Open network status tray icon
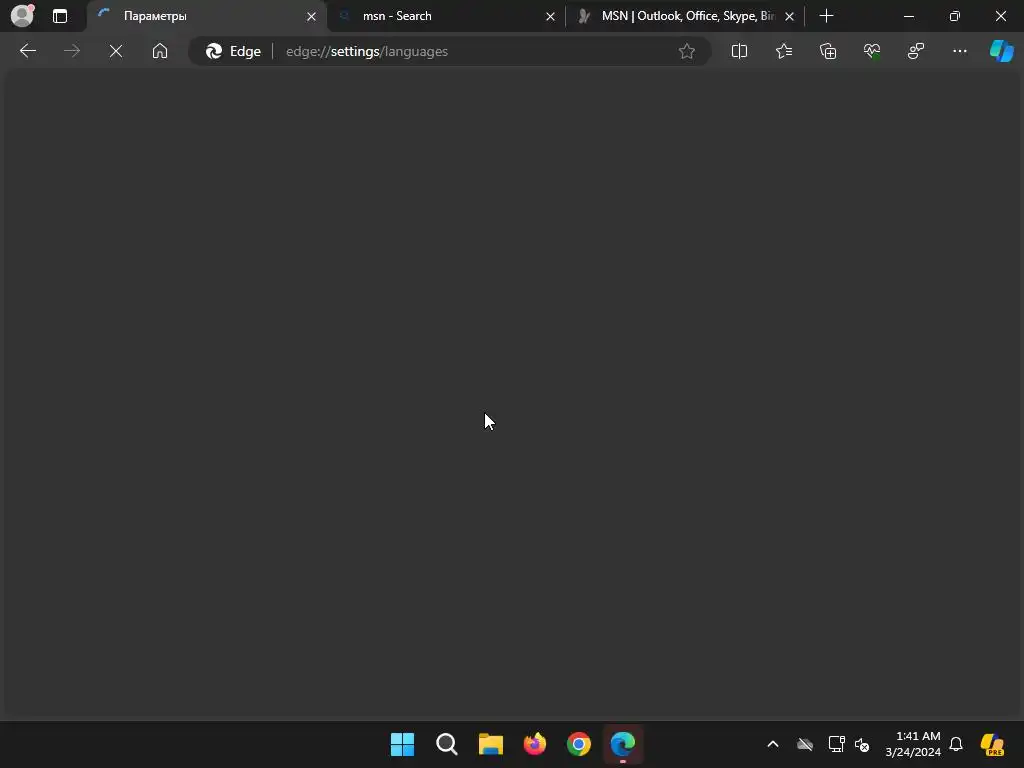1024x768 pixels. (837, 744)
